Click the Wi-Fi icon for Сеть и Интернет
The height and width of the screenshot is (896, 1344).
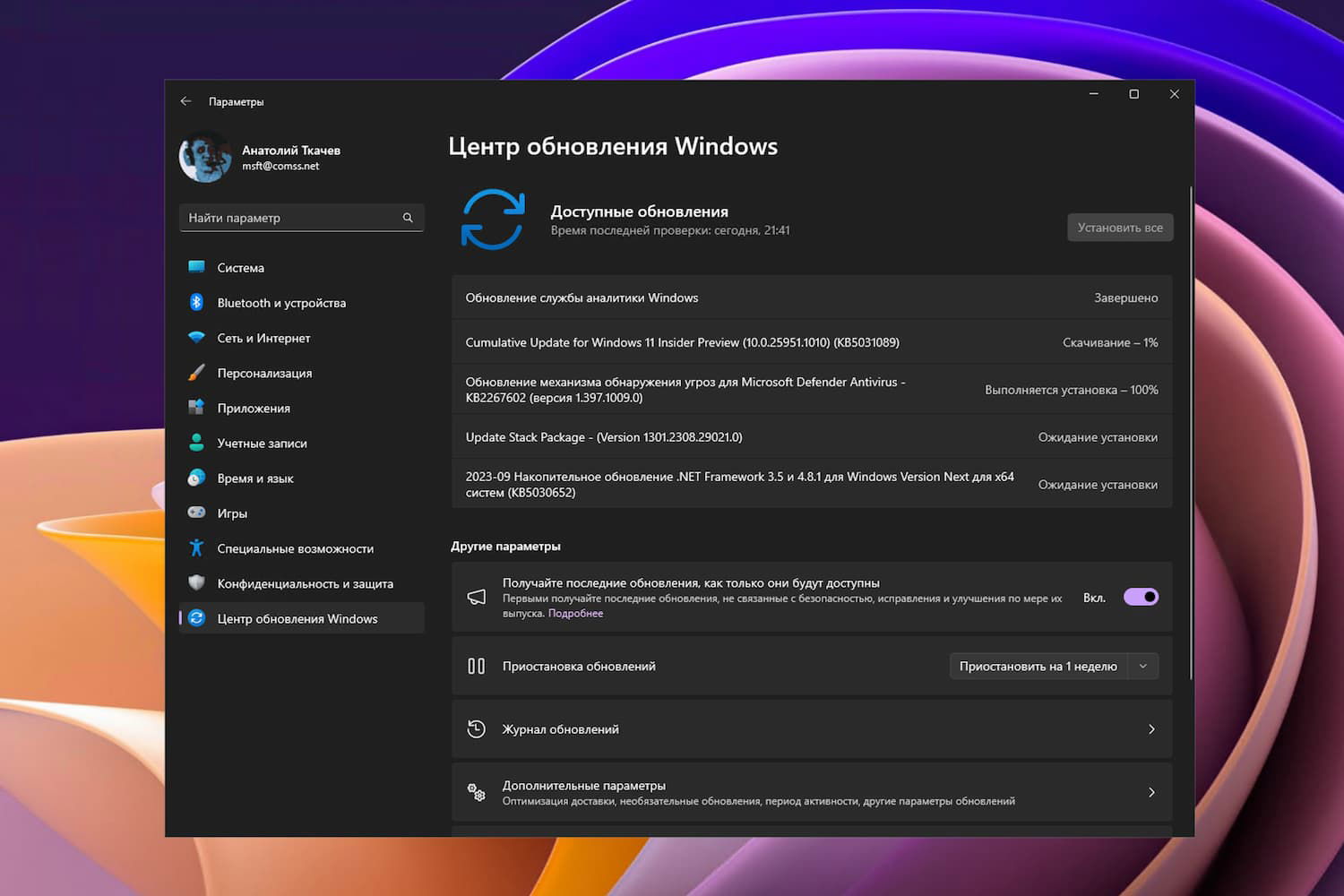[x=196, y=338]
